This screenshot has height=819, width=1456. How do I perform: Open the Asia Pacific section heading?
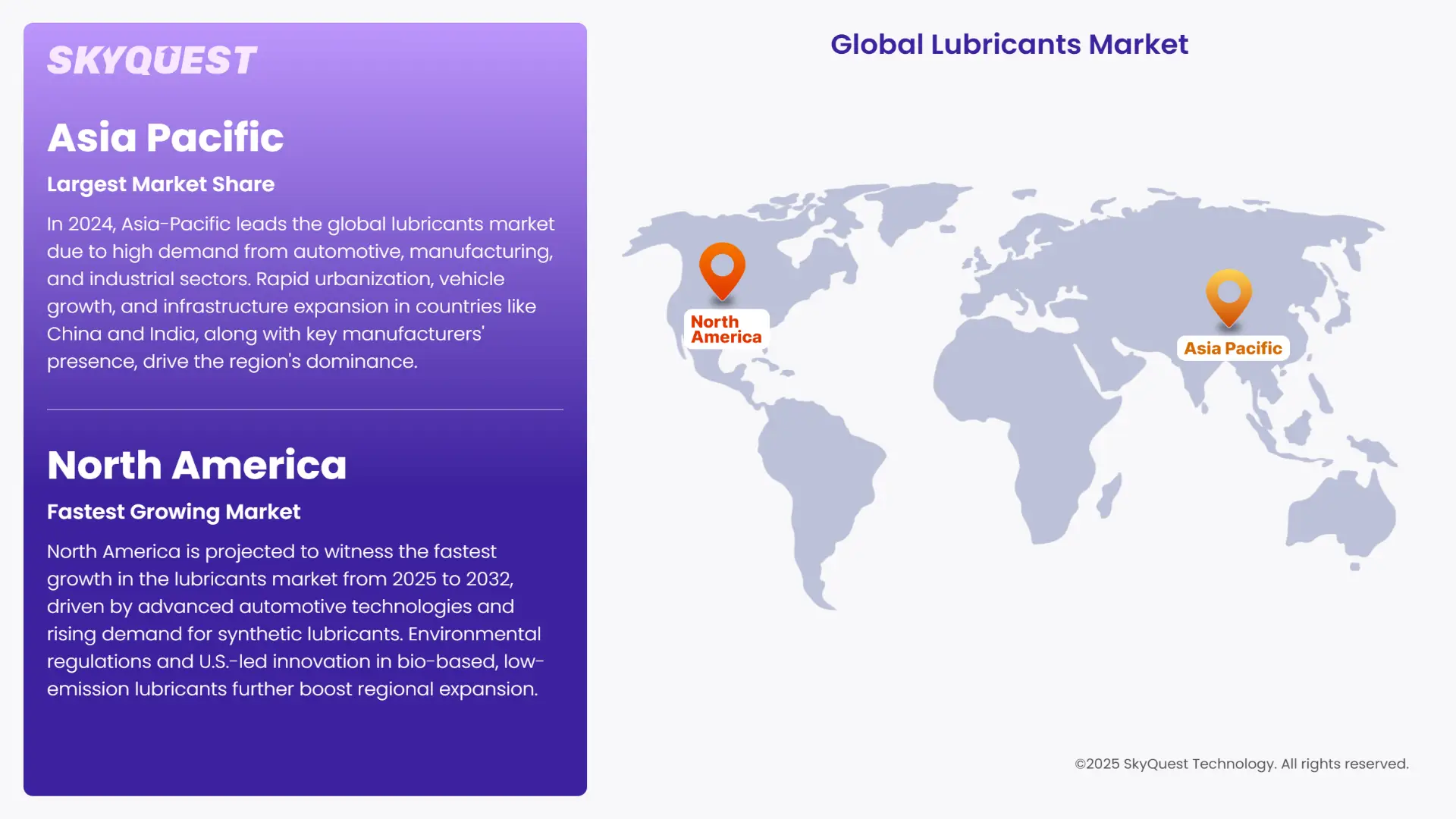pyautogui.click(x=165, y=136)
